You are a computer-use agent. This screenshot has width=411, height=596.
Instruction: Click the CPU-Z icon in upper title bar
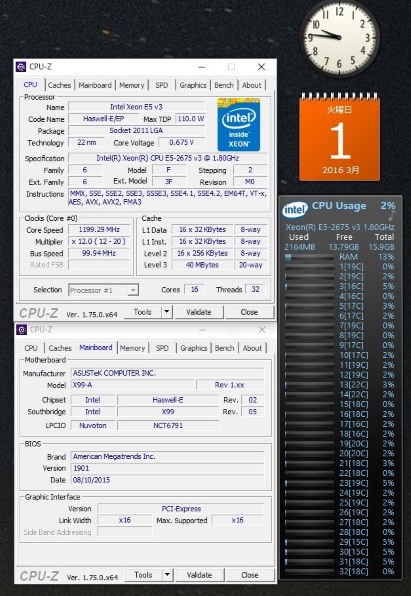click(x=21, y=67)
